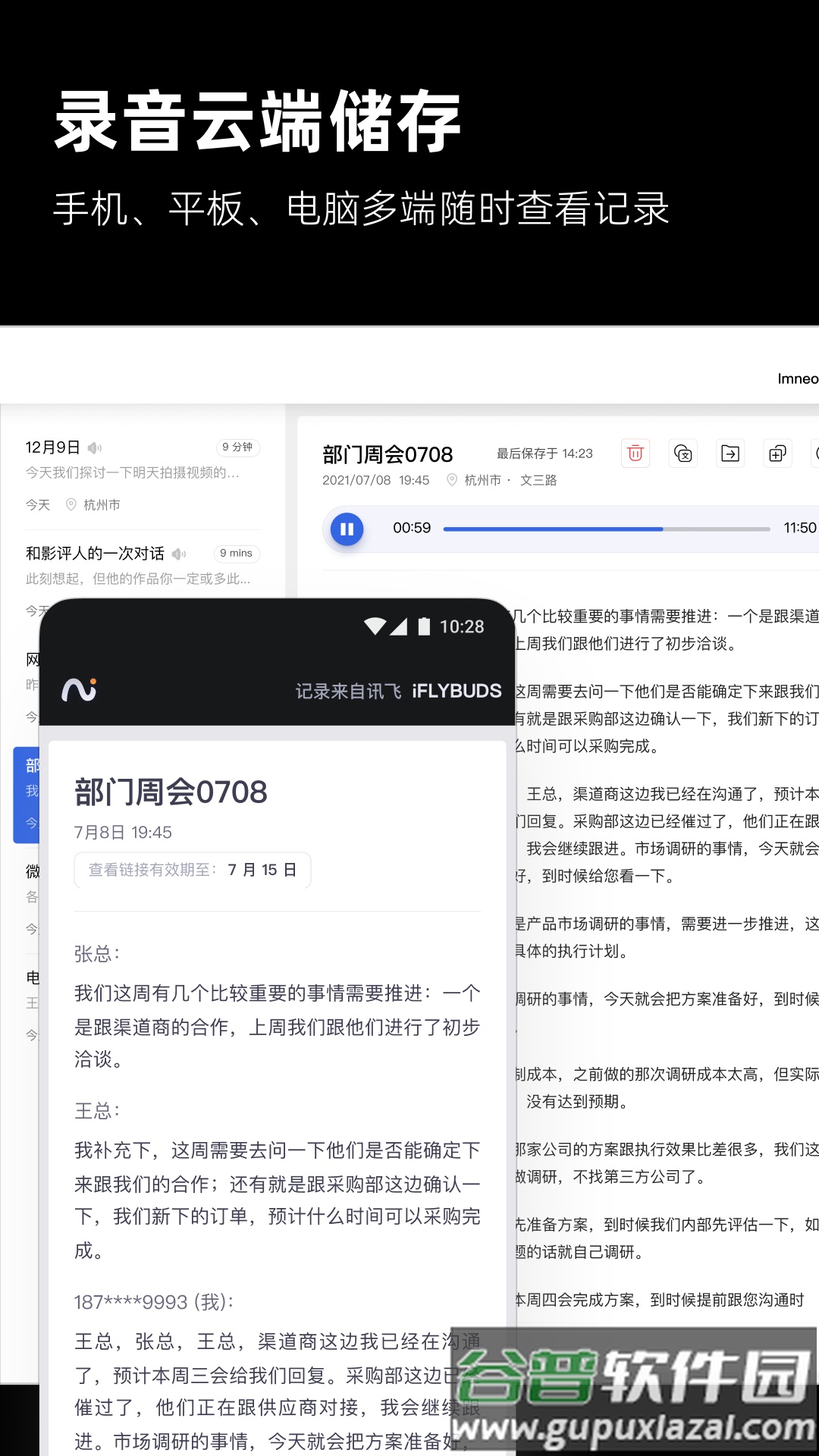The height and width of the screenshot is (1456, 819).
Task: Click the phone battery icon
Action: click(x=424, y=626)
